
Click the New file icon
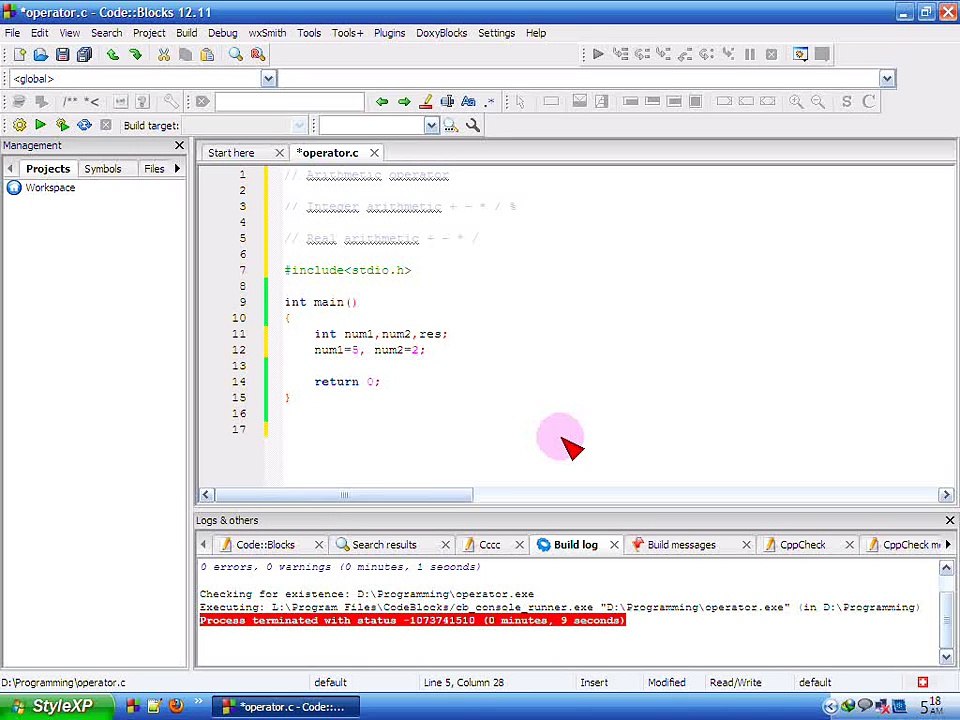pos(20,54)
